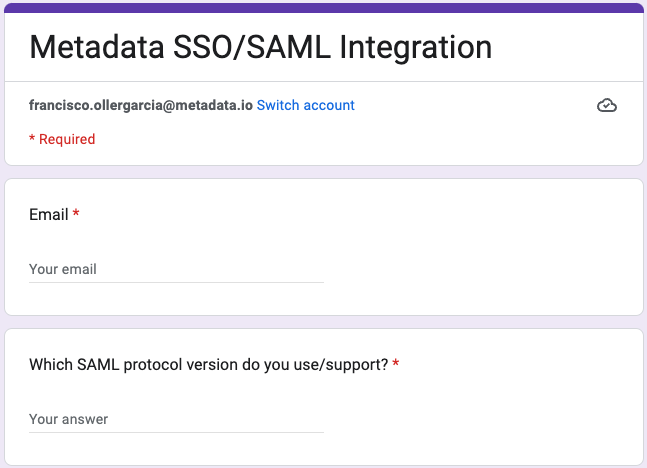Viewport: 647px width, 468px height.
Task: Select the francisco.ollergarcia@metadata.io account address
Action: (140, 105)
